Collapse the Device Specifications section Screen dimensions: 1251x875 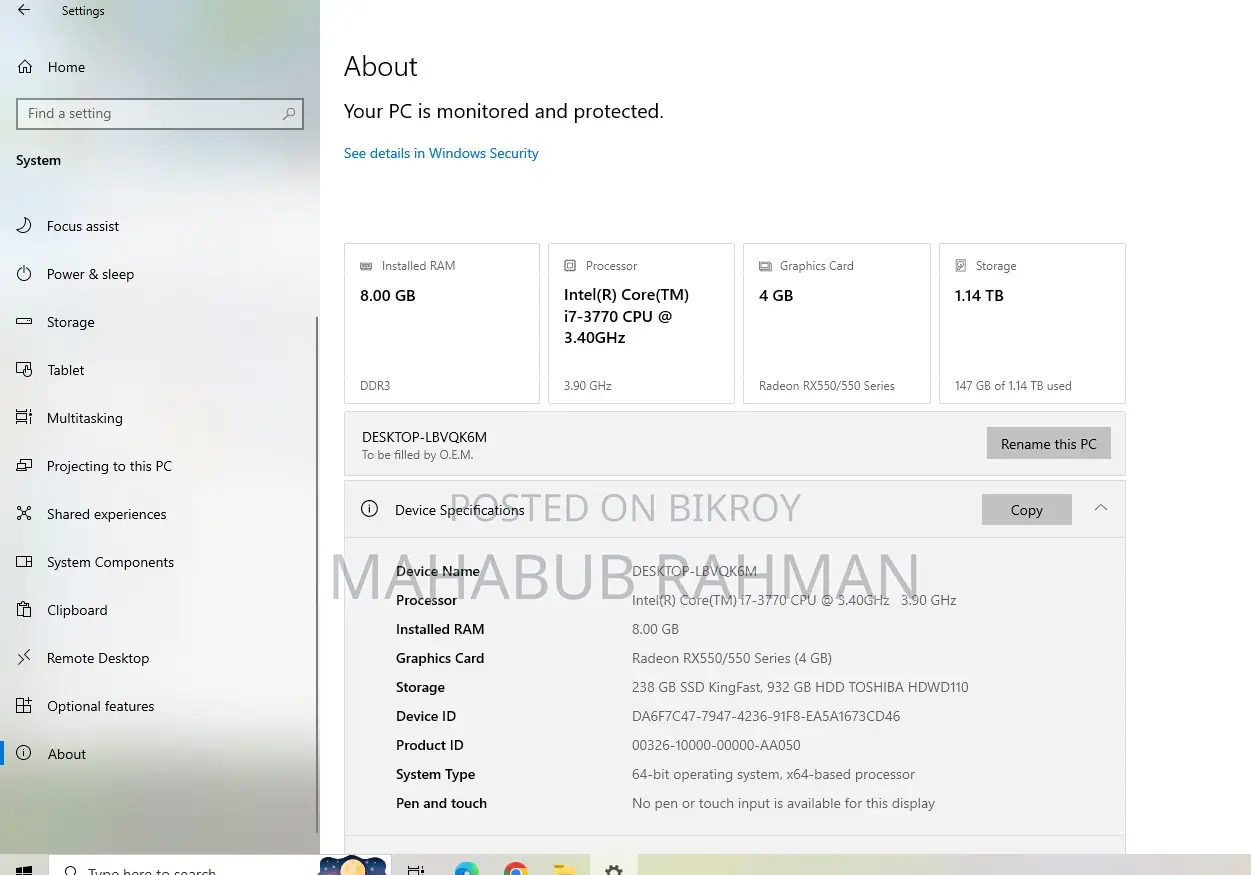pyautogui.click(x=1101, y=508)
